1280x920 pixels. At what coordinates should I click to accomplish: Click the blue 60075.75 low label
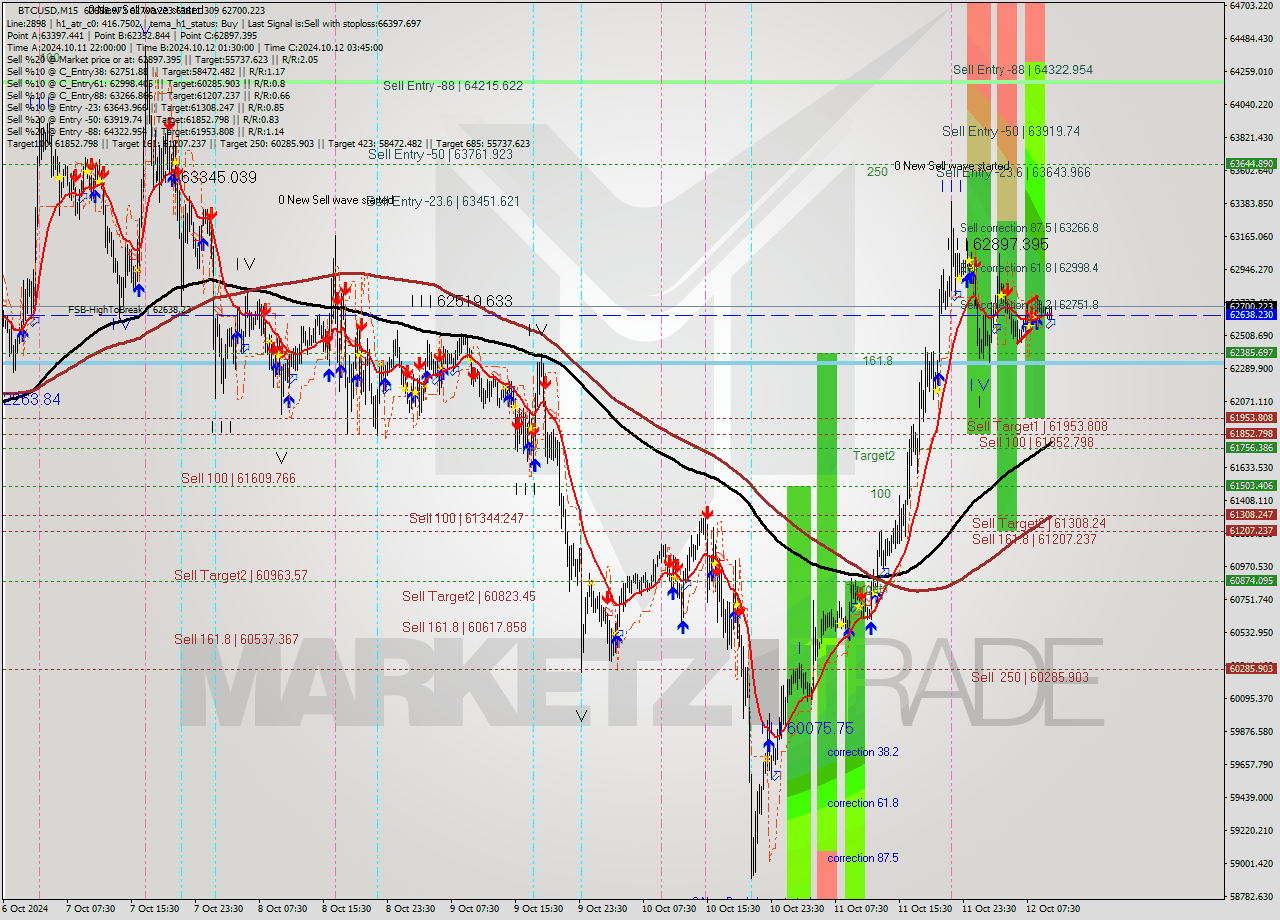pos(820,728)
